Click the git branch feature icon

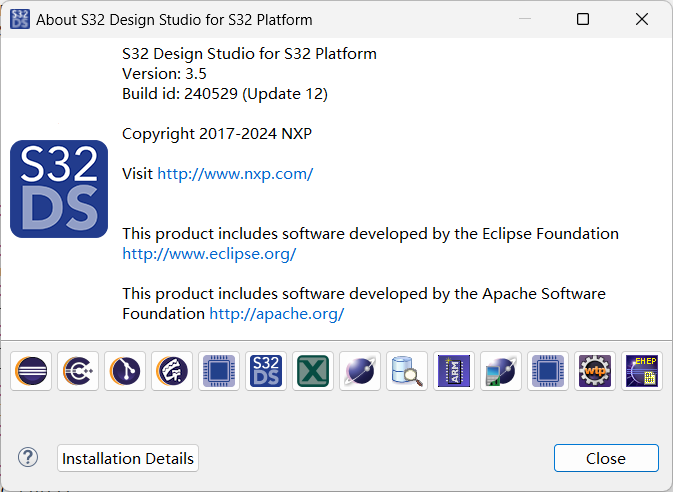125,371
